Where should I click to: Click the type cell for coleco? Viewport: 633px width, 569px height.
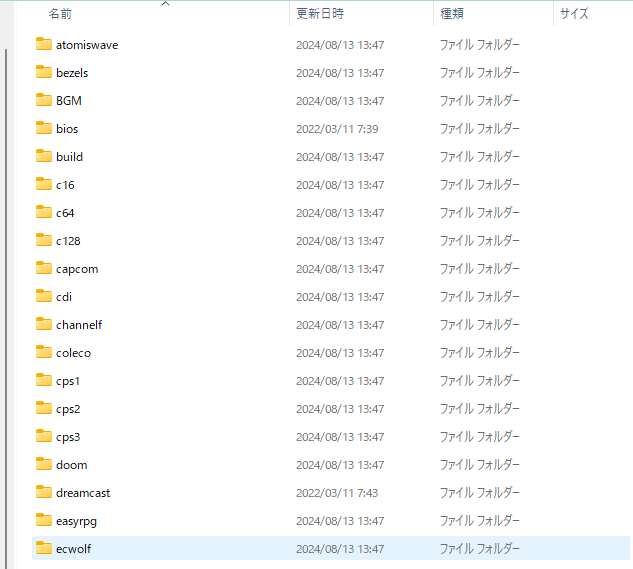479,353
